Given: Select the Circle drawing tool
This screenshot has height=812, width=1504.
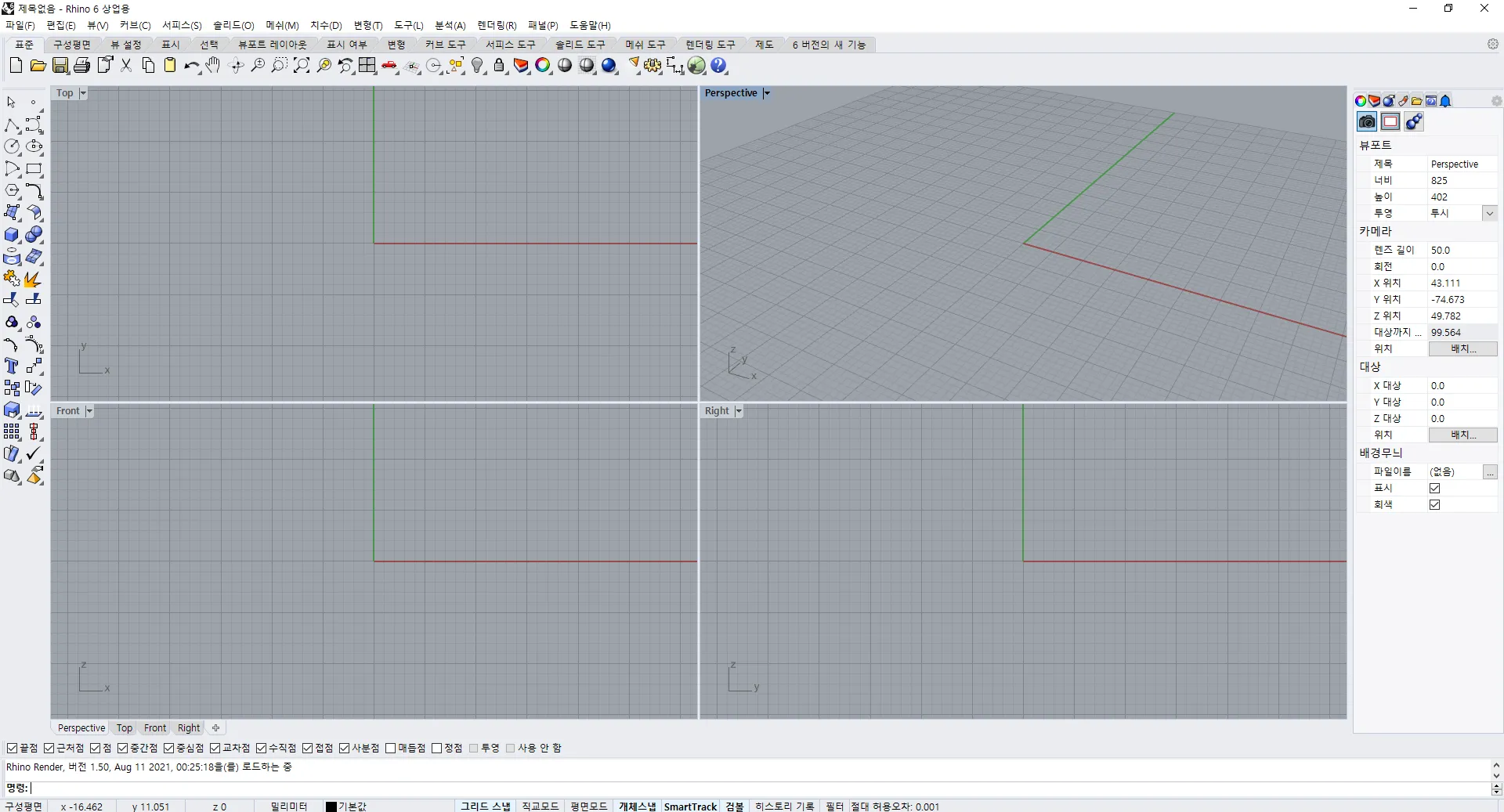Looking at the screenshot, I should click(12, 146).
